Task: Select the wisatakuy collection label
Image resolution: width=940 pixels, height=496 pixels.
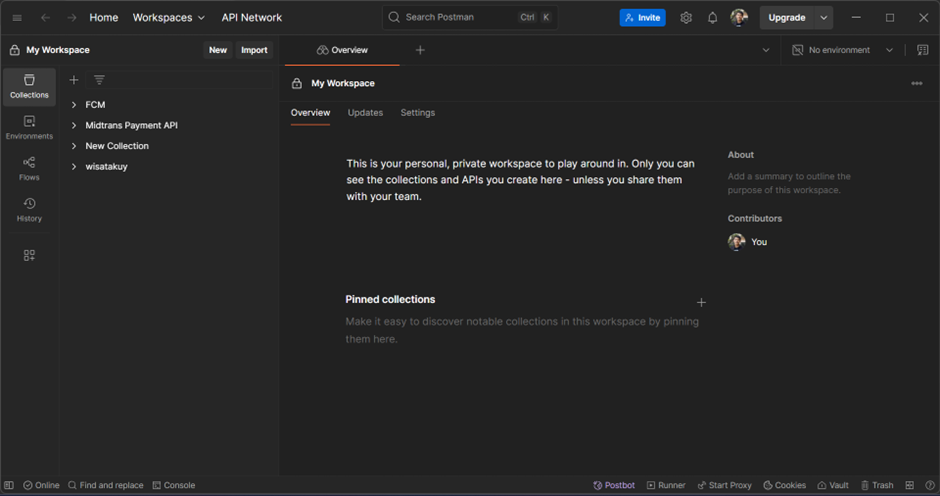Action: 106,167
